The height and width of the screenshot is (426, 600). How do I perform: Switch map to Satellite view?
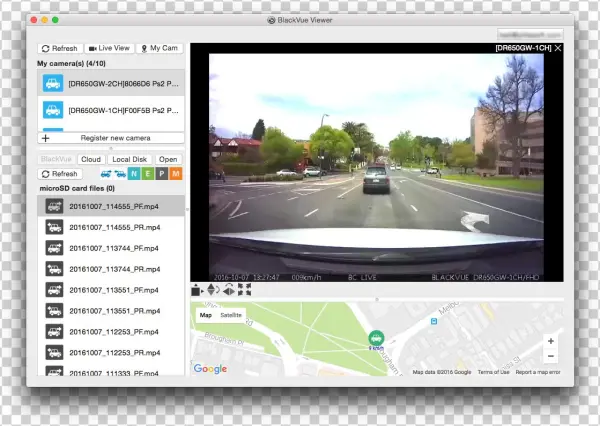[x=231, y=315]
